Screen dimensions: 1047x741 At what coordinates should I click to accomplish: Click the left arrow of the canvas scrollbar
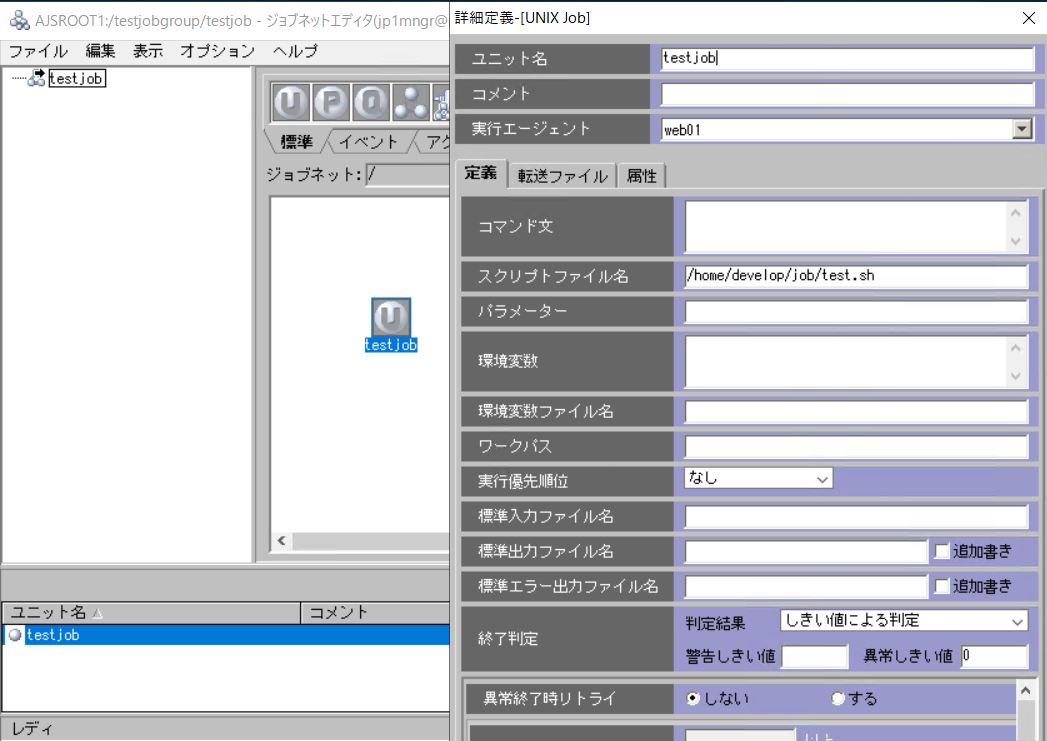pos(281,540)
